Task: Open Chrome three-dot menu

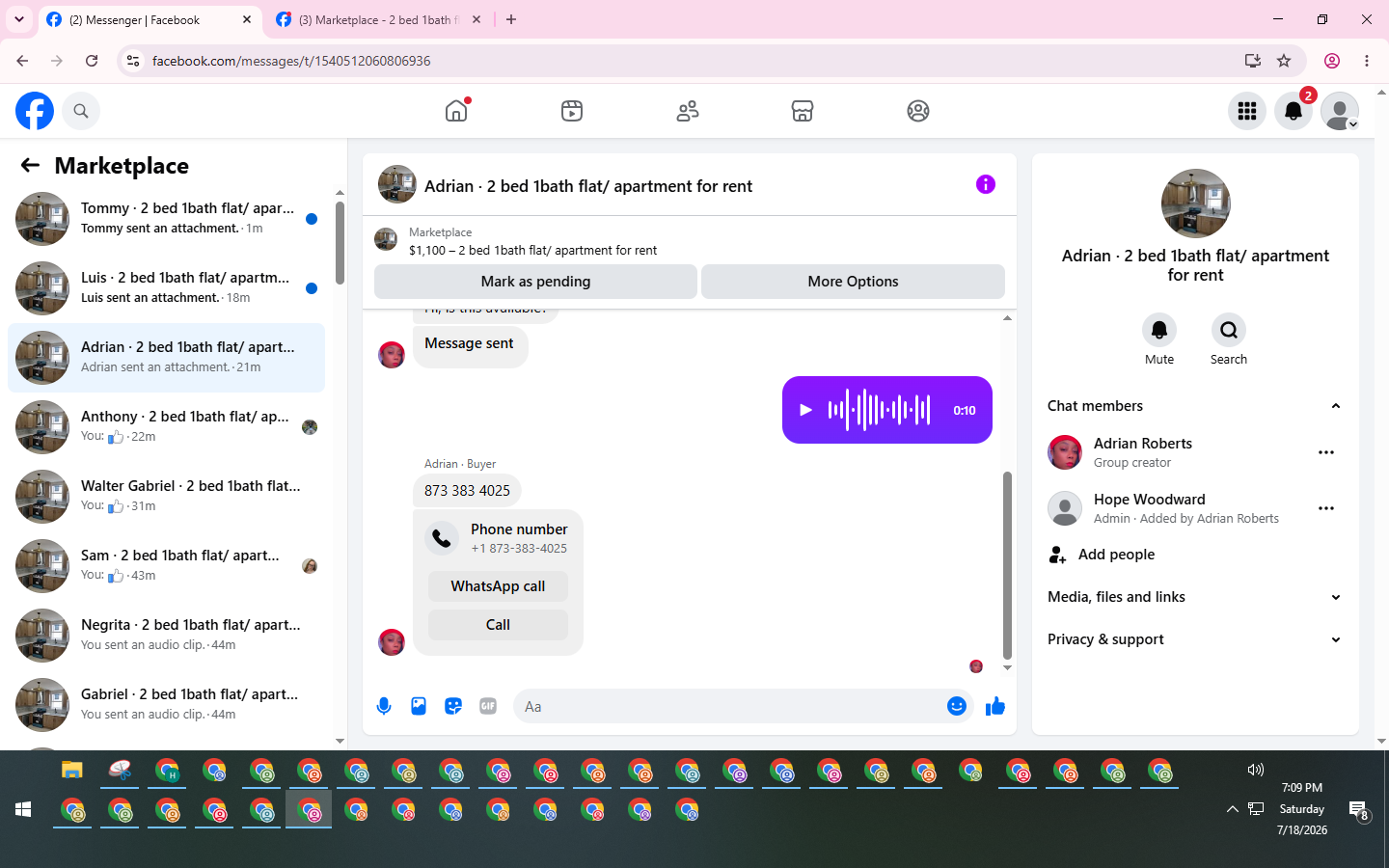Action: tap(1367, 61)
